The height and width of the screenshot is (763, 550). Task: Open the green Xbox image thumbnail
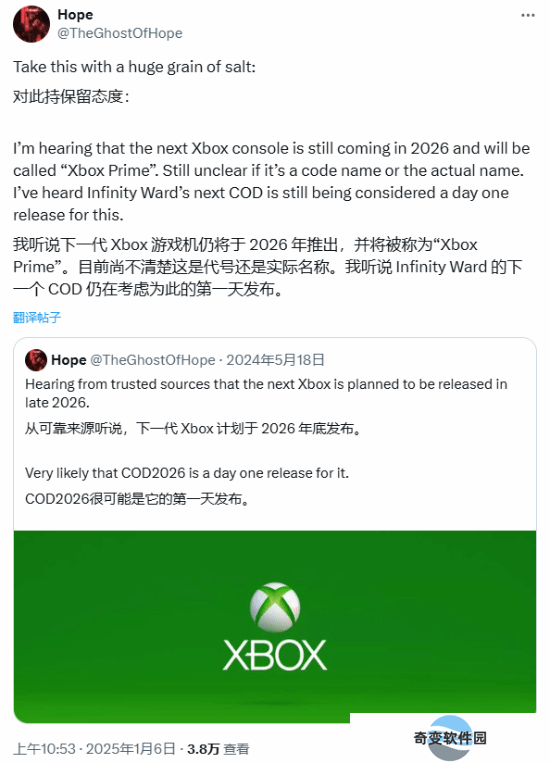pos(275,627)
